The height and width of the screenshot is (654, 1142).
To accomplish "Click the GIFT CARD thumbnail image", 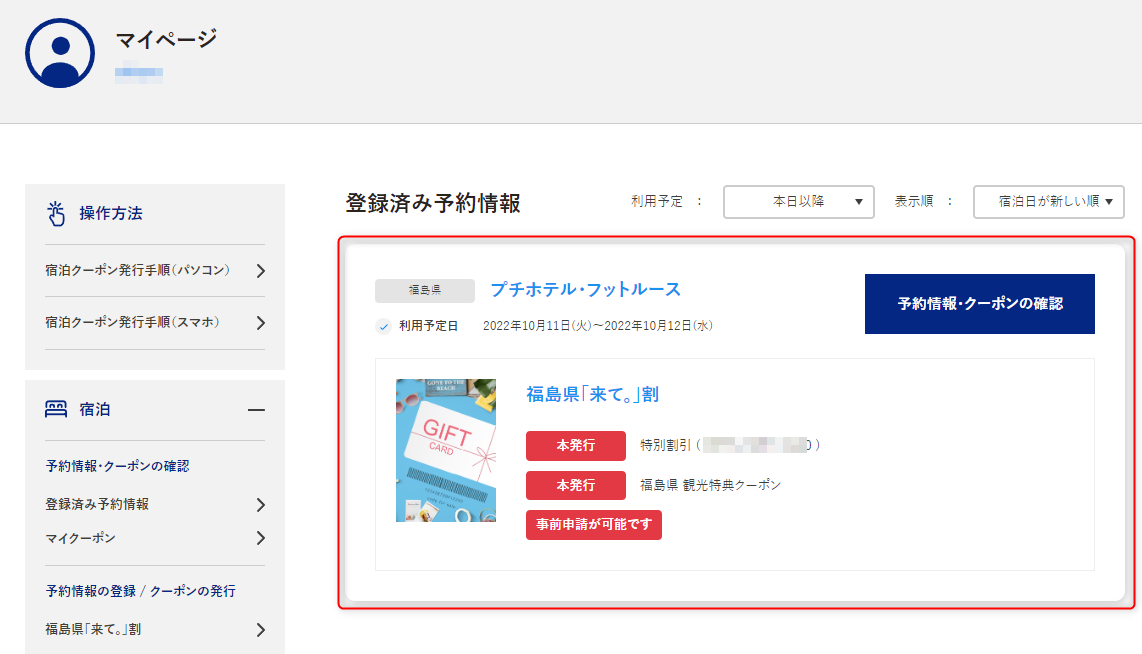I will tap(446, 450).
